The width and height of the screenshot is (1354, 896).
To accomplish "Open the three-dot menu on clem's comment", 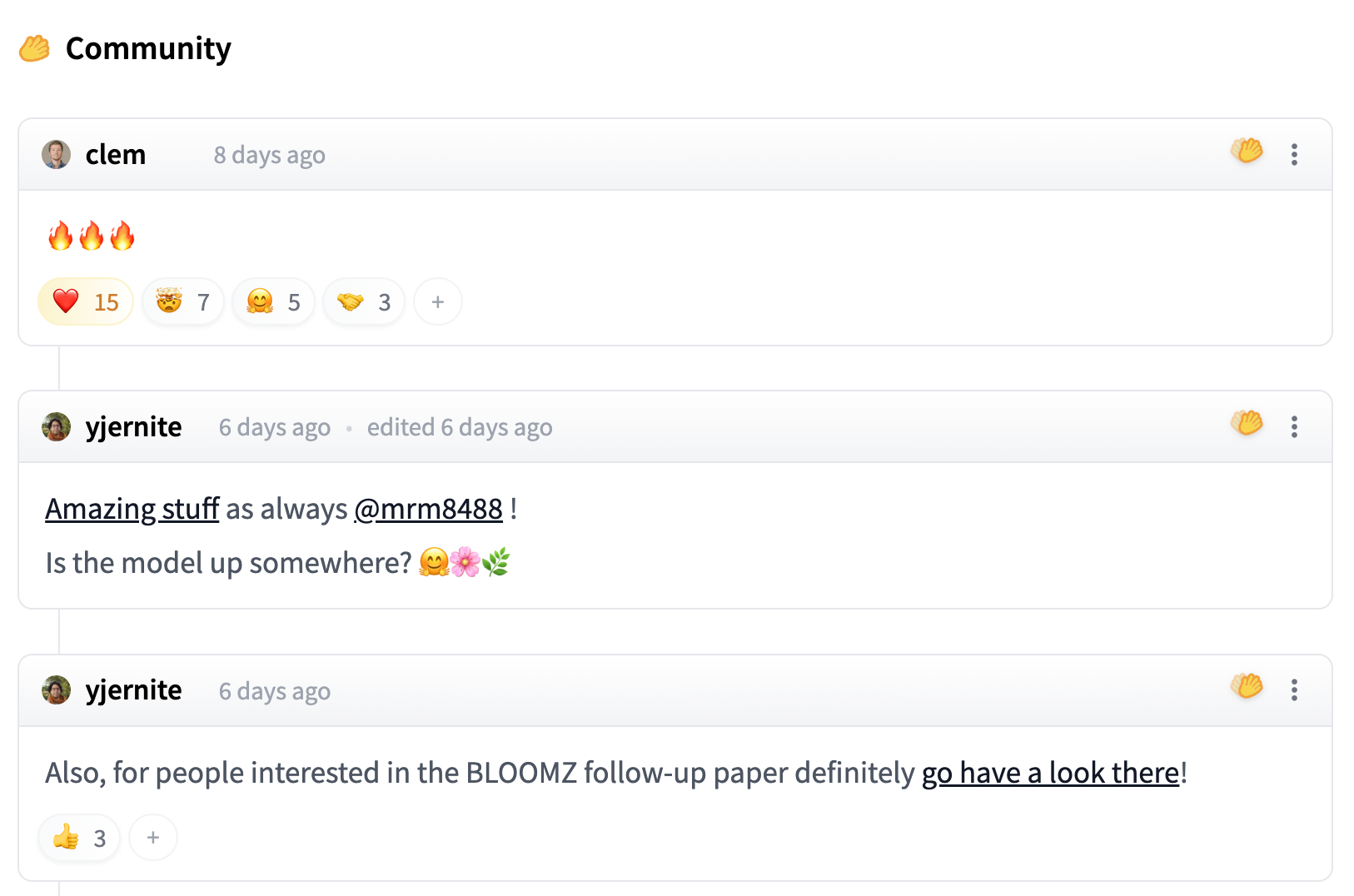I will coord(1294,155).
